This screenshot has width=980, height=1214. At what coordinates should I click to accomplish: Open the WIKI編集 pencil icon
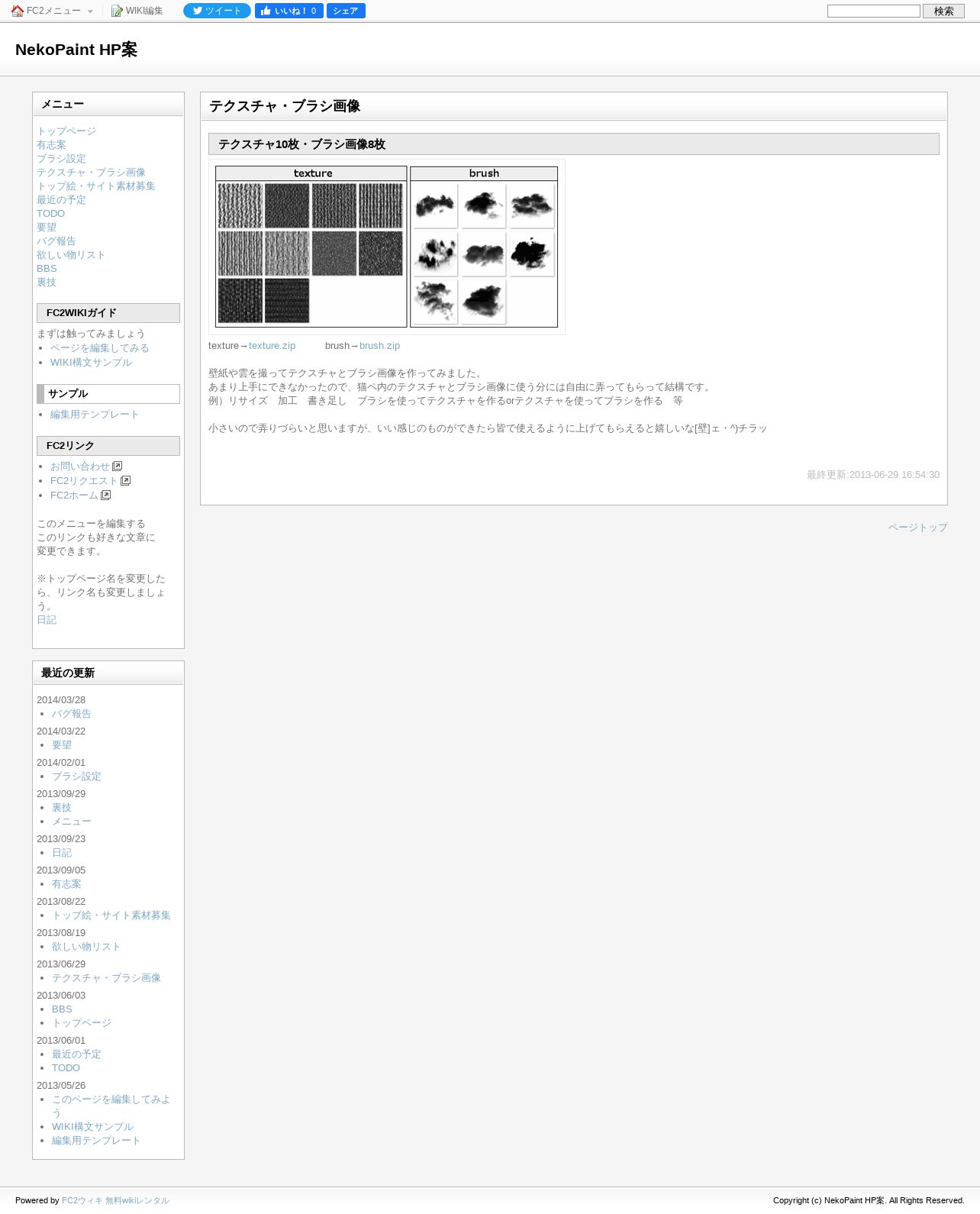tap(117, 11)
